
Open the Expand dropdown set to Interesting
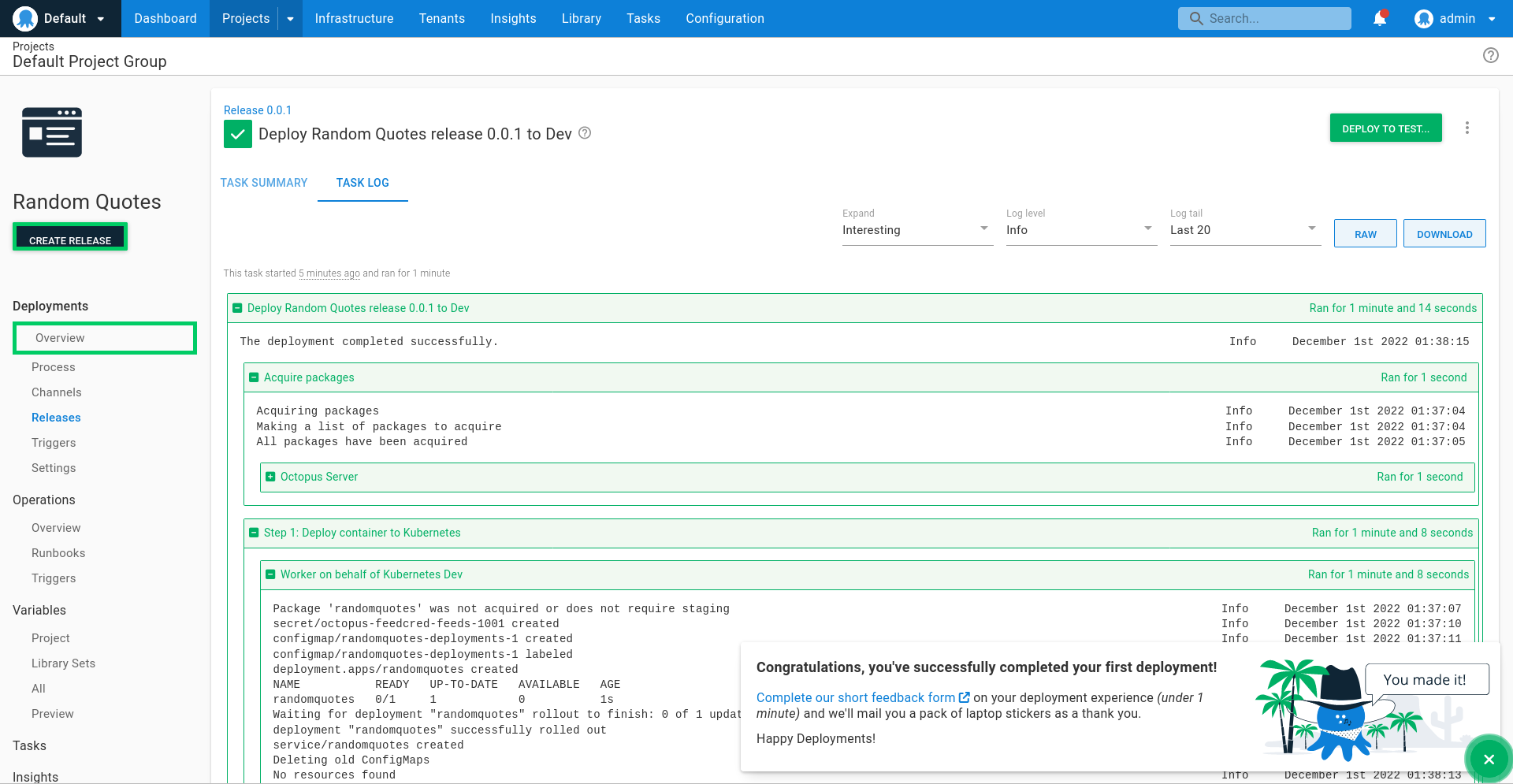point(917,230)
